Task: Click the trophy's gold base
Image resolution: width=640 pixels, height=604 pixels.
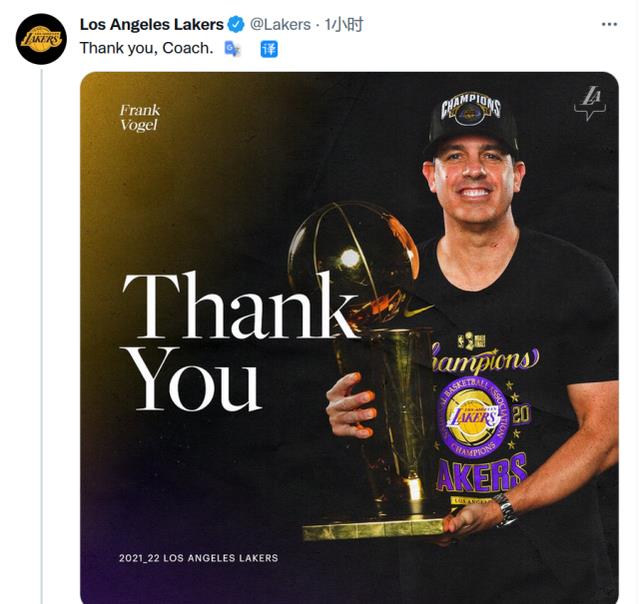Action: [x=373, y=530]
